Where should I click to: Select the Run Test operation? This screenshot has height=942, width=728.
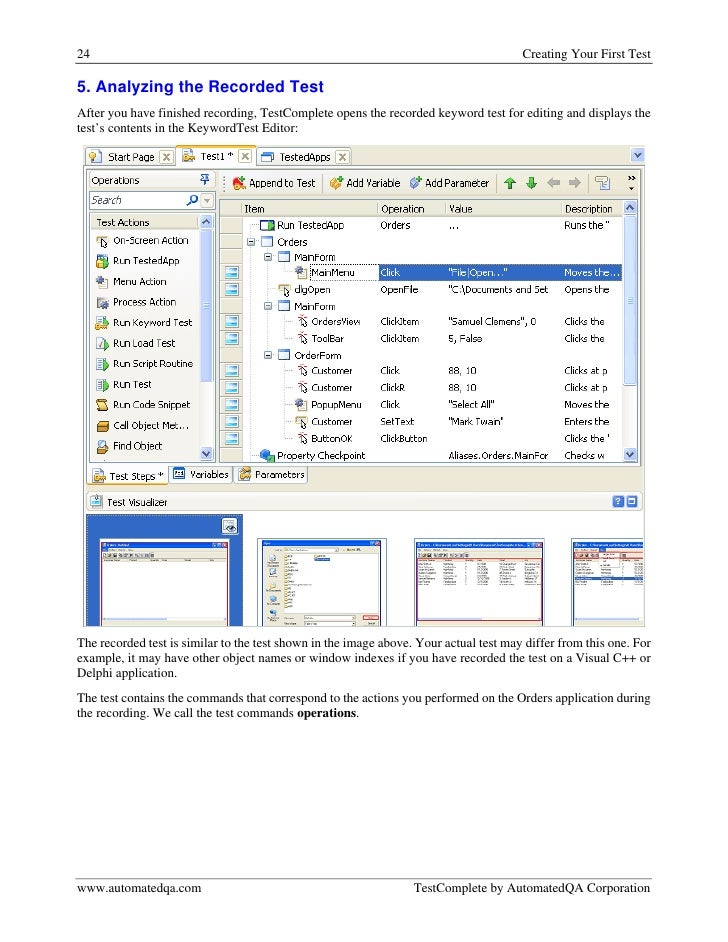click(124, 384)
